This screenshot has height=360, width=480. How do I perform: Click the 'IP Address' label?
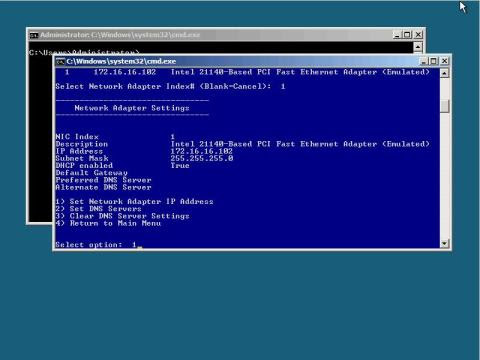coord(79,151)
